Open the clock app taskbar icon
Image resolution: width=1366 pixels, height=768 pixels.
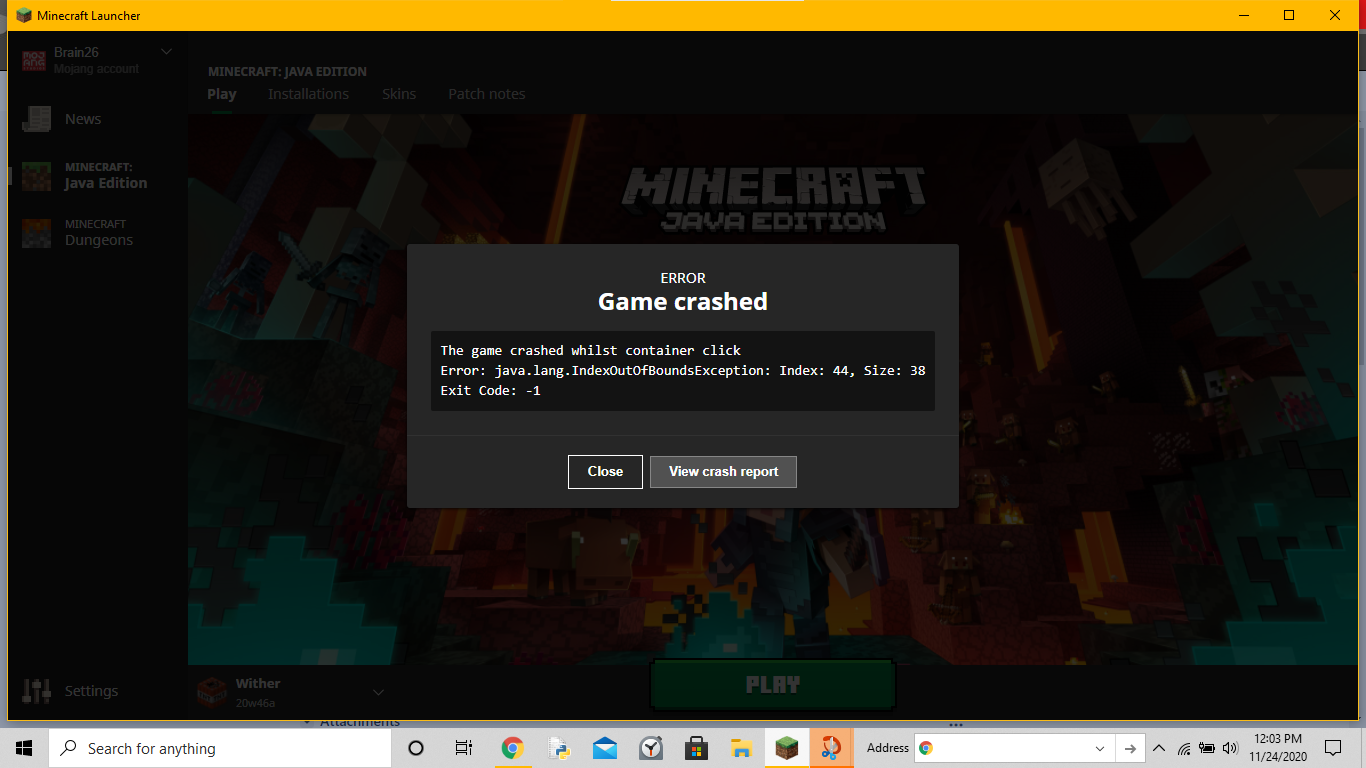[x=651, y=748]
